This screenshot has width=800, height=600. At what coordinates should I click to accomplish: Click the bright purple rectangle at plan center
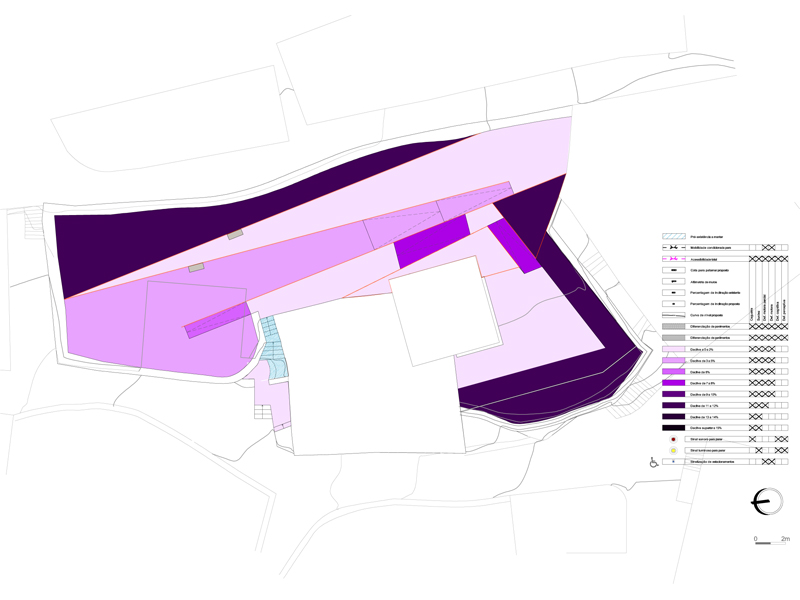click(432, 241)
